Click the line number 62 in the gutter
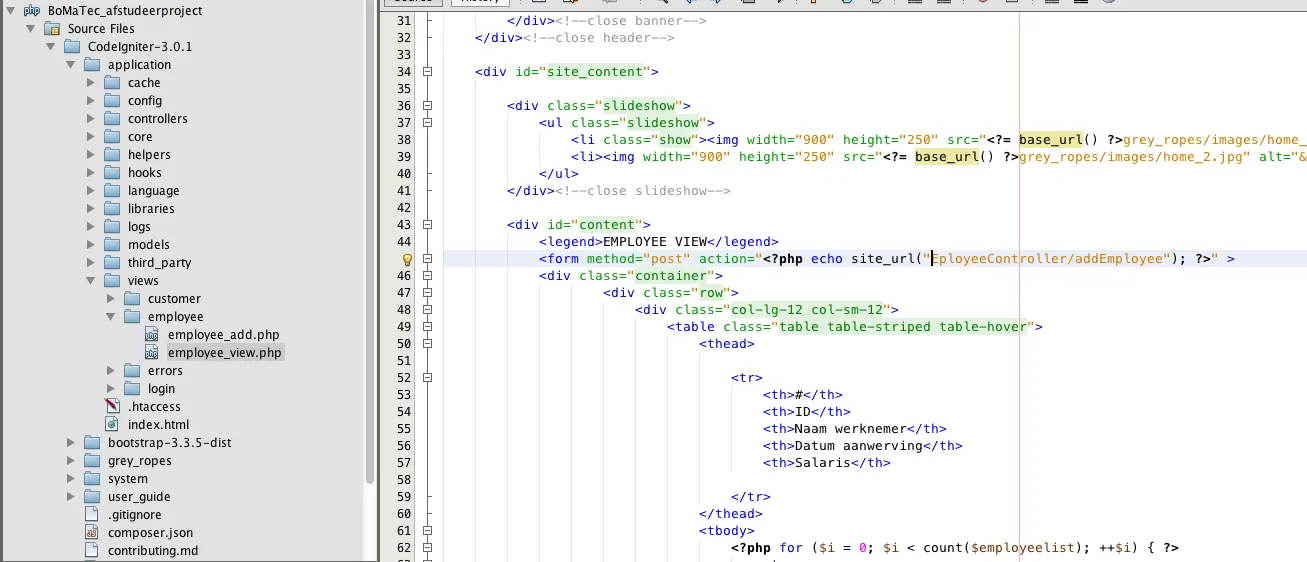Viewport: 1307px width, 562px height. click(x=403, y=548)
